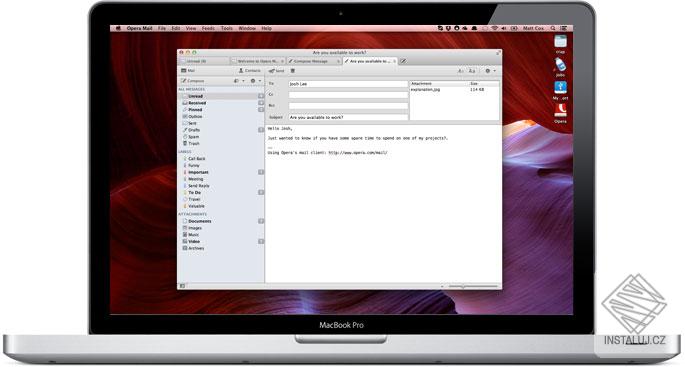Select the Meeting label
Screen dimensions: 685x367
click(x=221, y=179)
